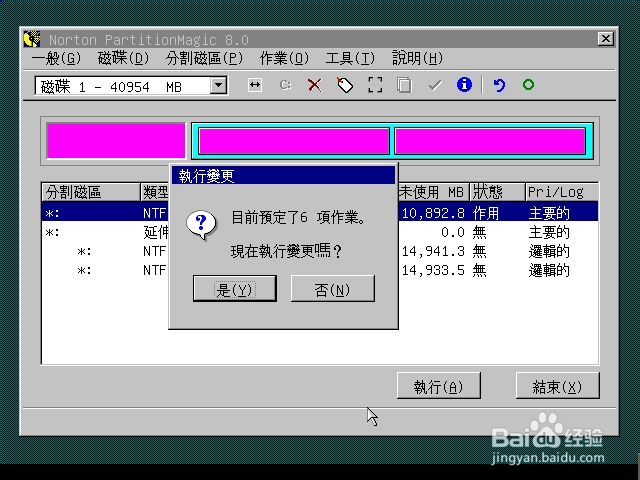Screen dimensions: 640x480
Task: Click the Pri/Log column header
Action: click(x=562, y=192)
